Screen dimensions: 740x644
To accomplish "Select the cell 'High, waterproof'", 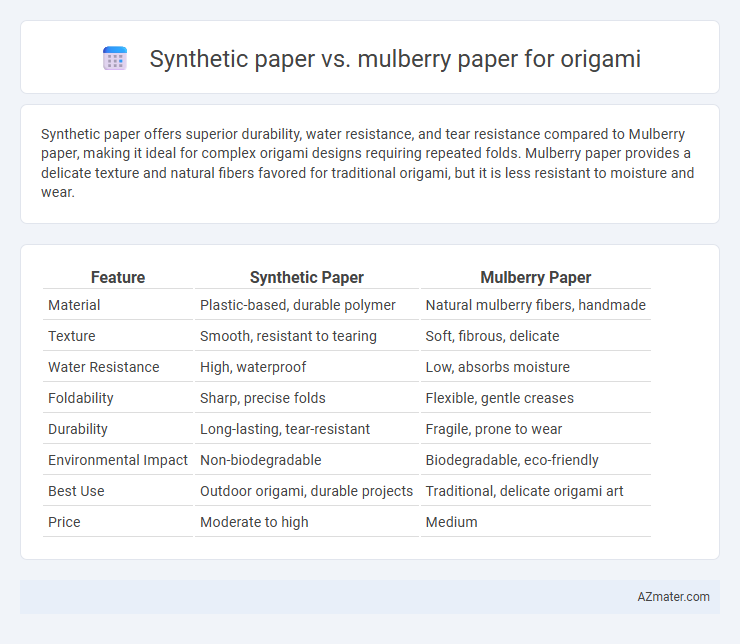I will pyautogui.click(x=253, y=367).
